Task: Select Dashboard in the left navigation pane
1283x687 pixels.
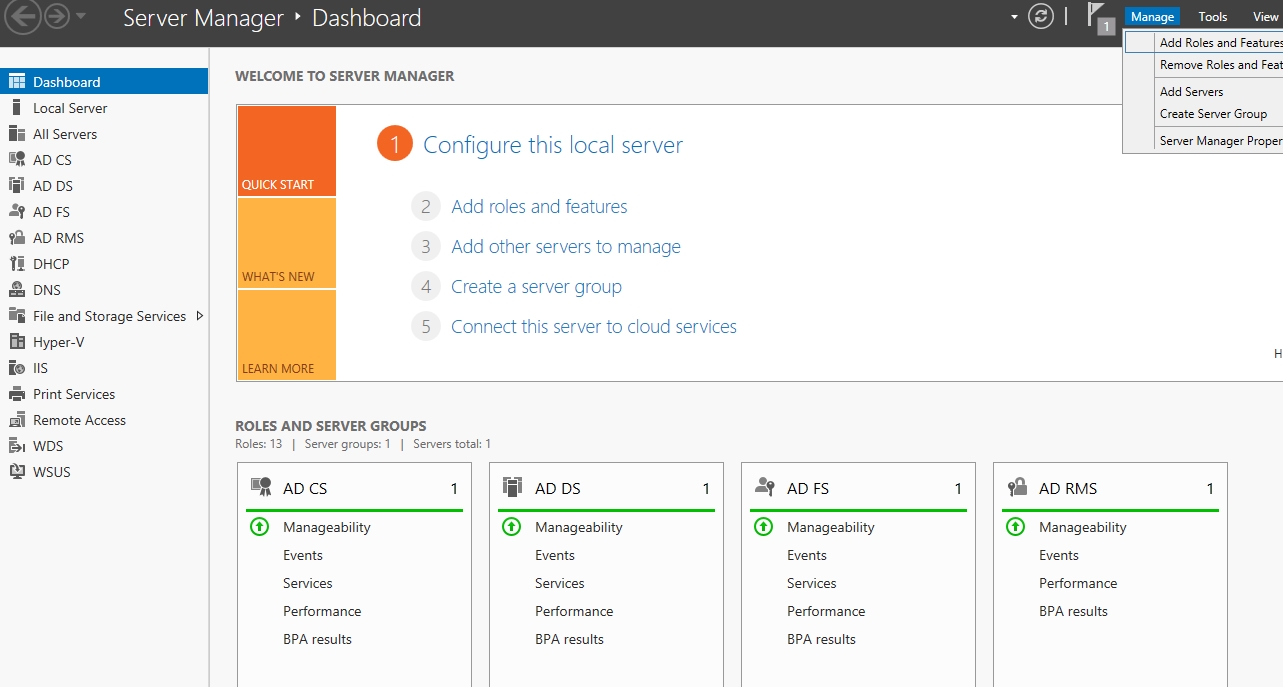Action: [x=104, y=82]
